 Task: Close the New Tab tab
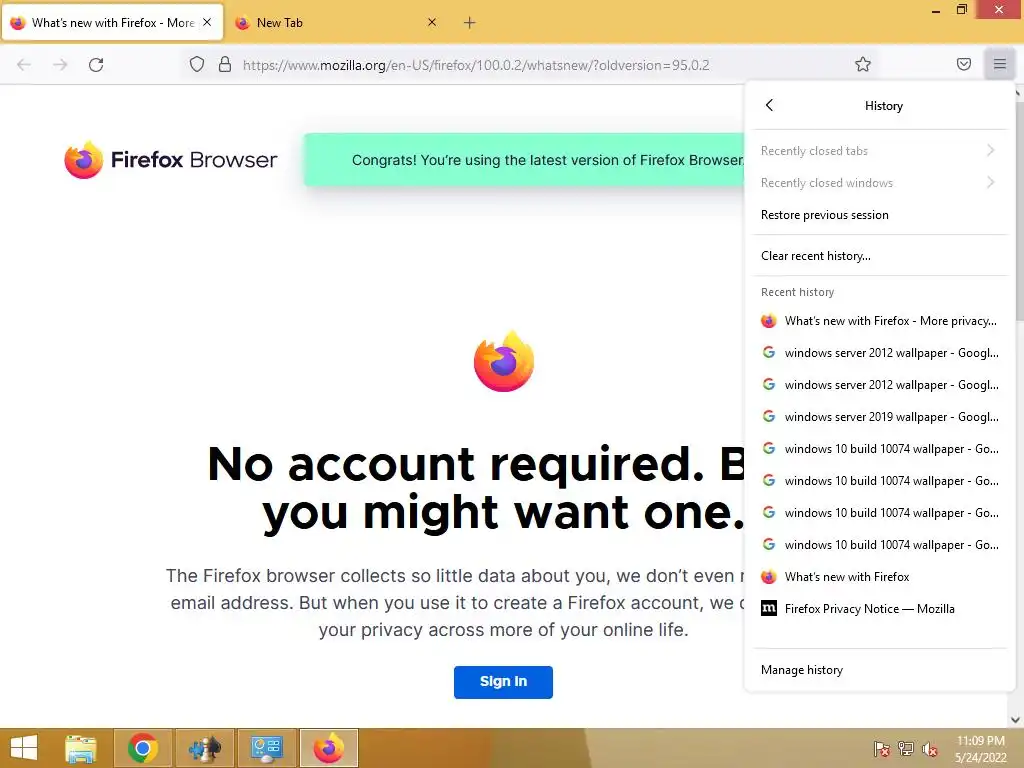tap(432, 22)
